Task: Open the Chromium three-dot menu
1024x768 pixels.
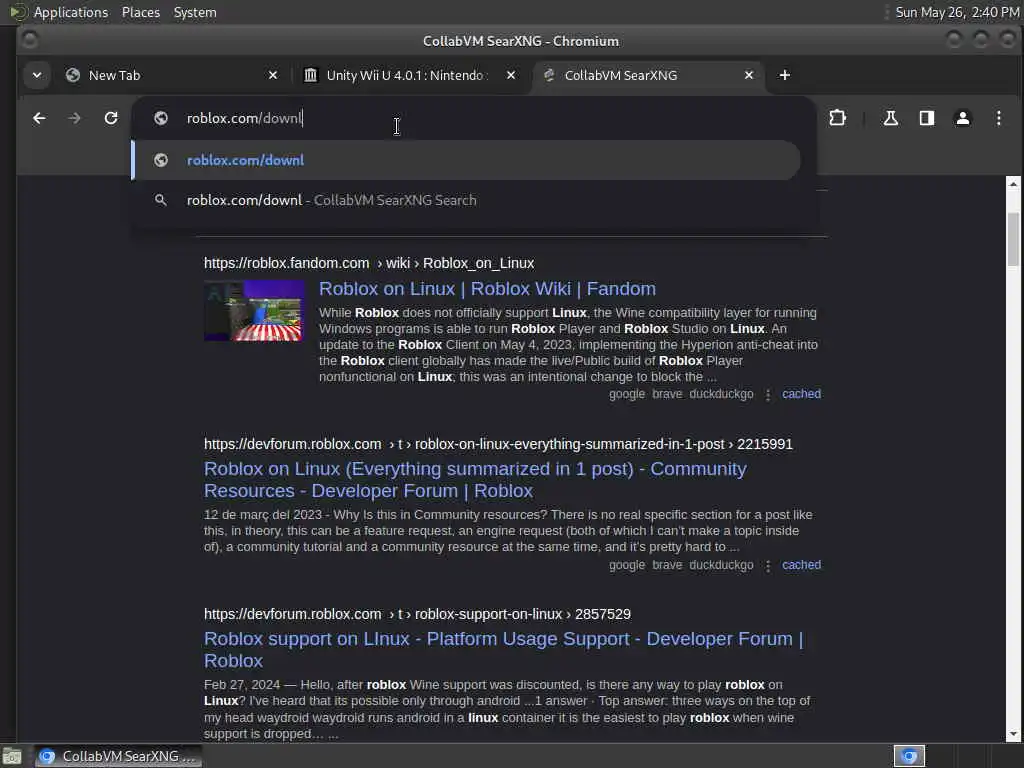Action: 999,118
